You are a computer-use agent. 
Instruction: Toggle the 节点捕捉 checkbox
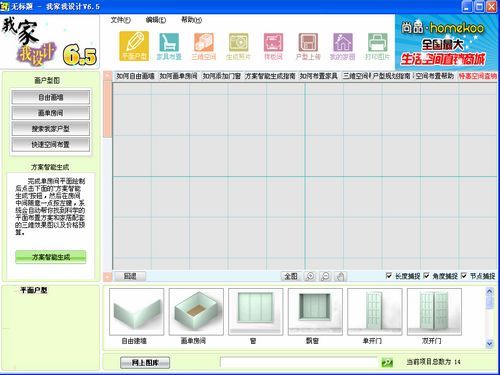tap(464, 276)
